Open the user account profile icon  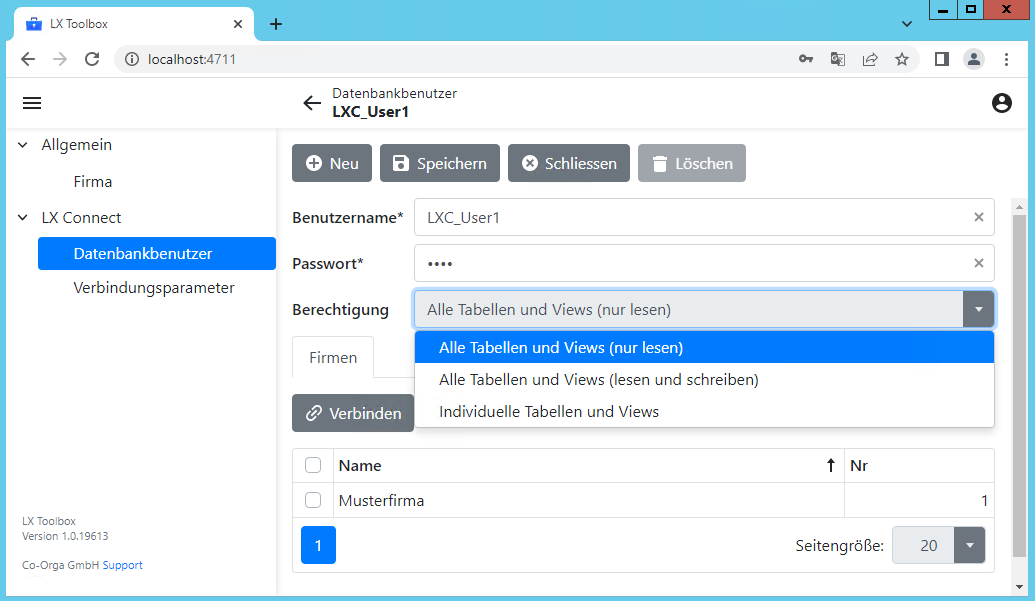(1001, 103)
